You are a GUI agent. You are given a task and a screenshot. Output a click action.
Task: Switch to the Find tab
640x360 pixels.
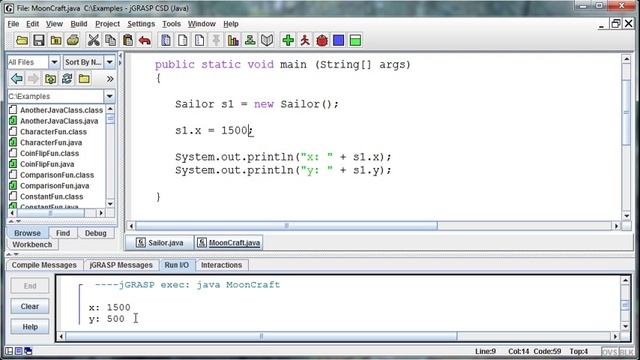tap(62, 233)
